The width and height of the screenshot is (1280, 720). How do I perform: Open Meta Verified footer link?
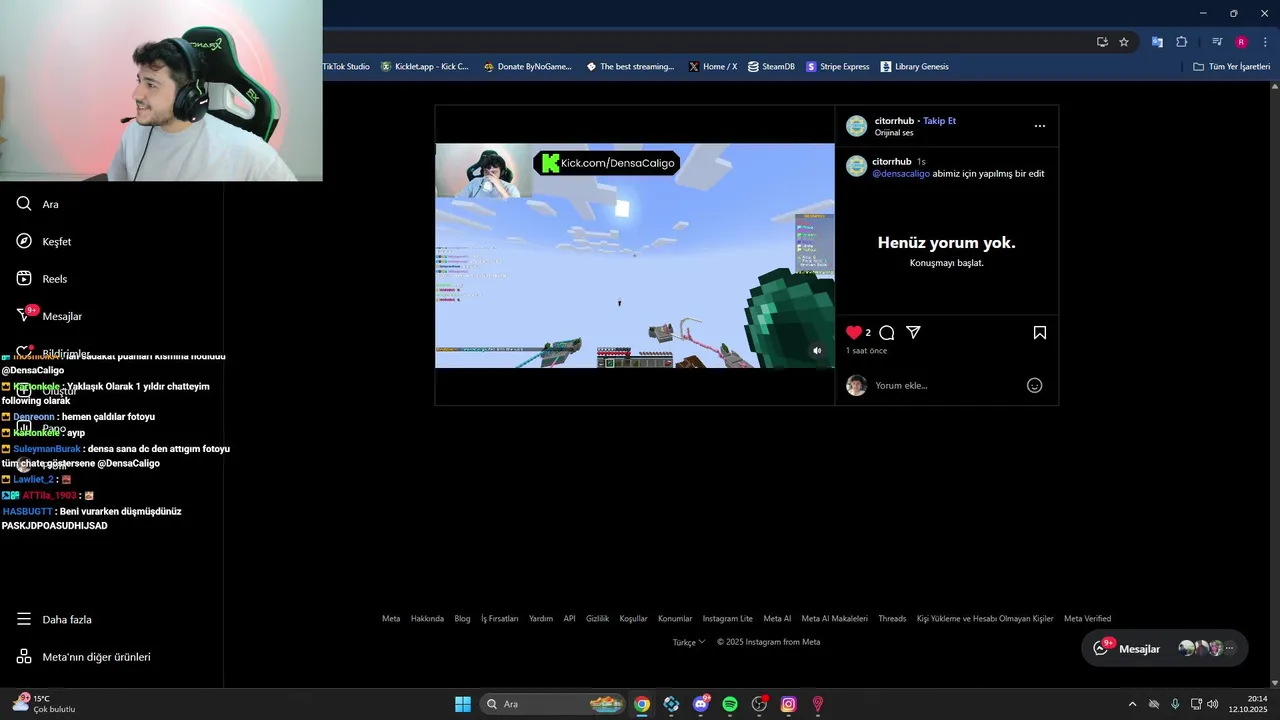tap(1087, 618)
